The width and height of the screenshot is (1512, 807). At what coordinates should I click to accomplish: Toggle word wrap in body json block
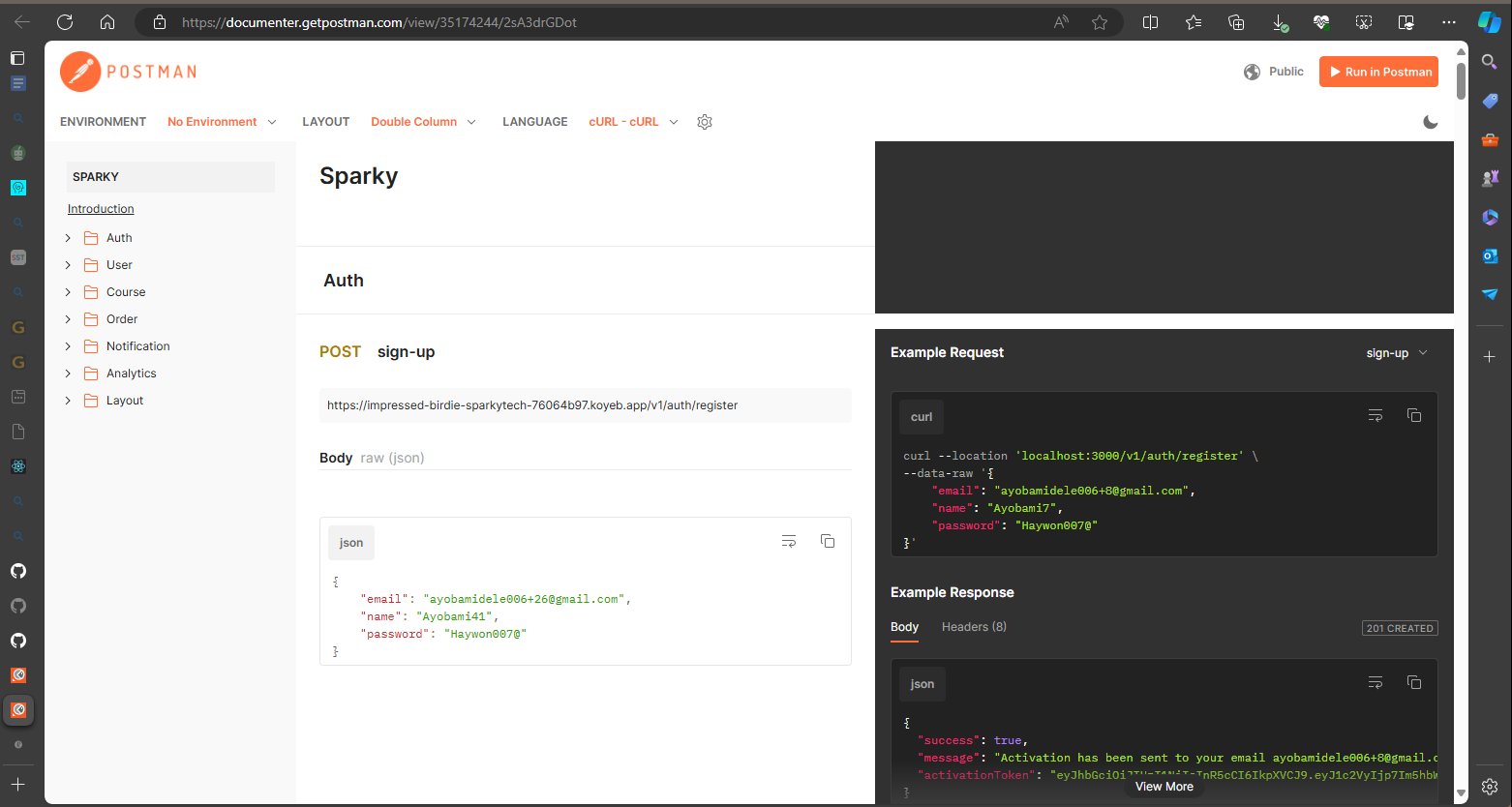click(x=789, y=541)
